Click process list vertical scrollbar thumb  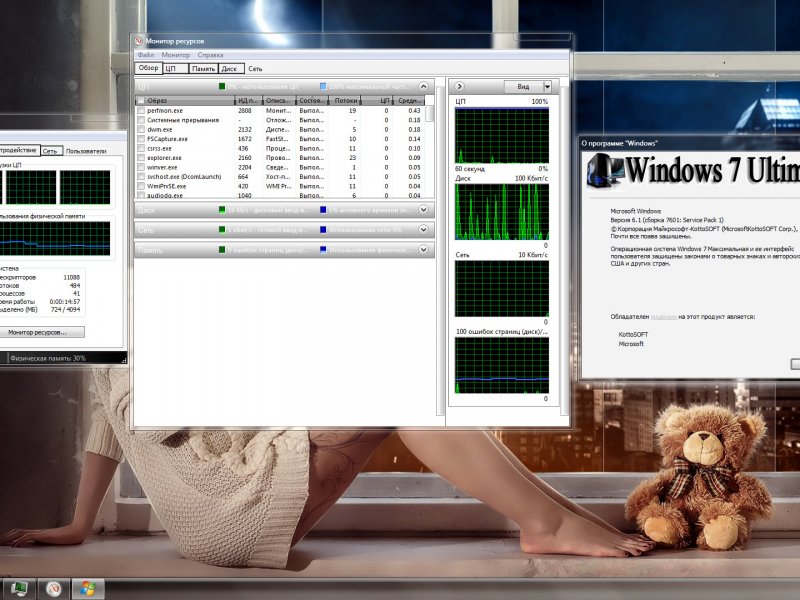pyautogui.click(x=430, y=113)
